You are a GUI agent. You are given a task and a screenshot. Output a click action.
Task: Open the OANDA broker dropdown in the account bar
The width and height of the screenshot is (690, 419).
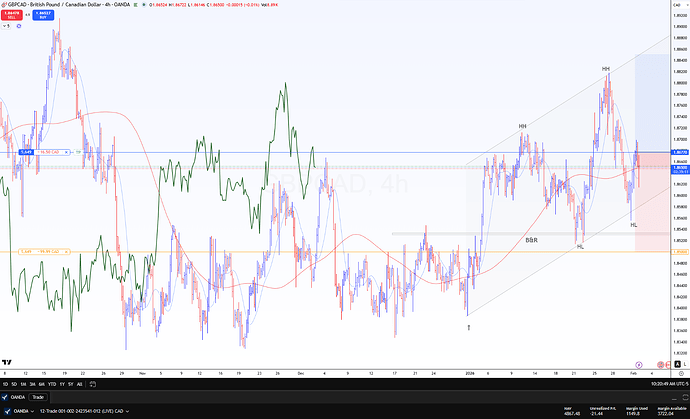click(24, 412)
